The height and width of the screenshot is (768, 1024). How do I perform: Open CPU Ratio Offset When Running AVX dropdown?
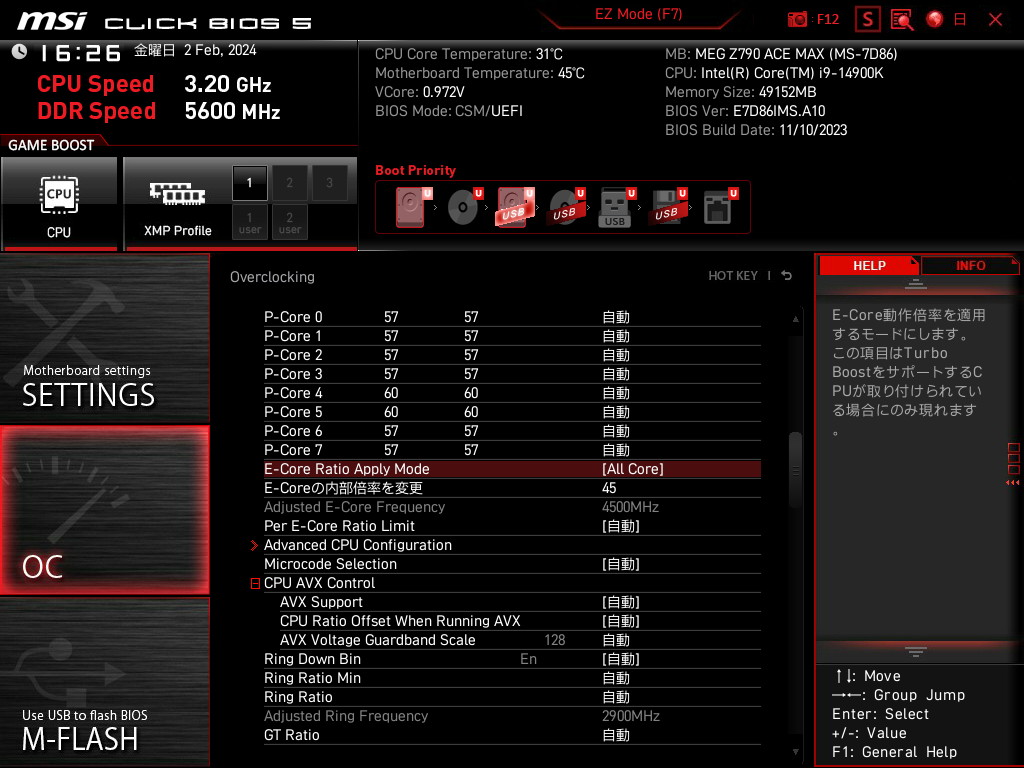[x=620, y=621]
